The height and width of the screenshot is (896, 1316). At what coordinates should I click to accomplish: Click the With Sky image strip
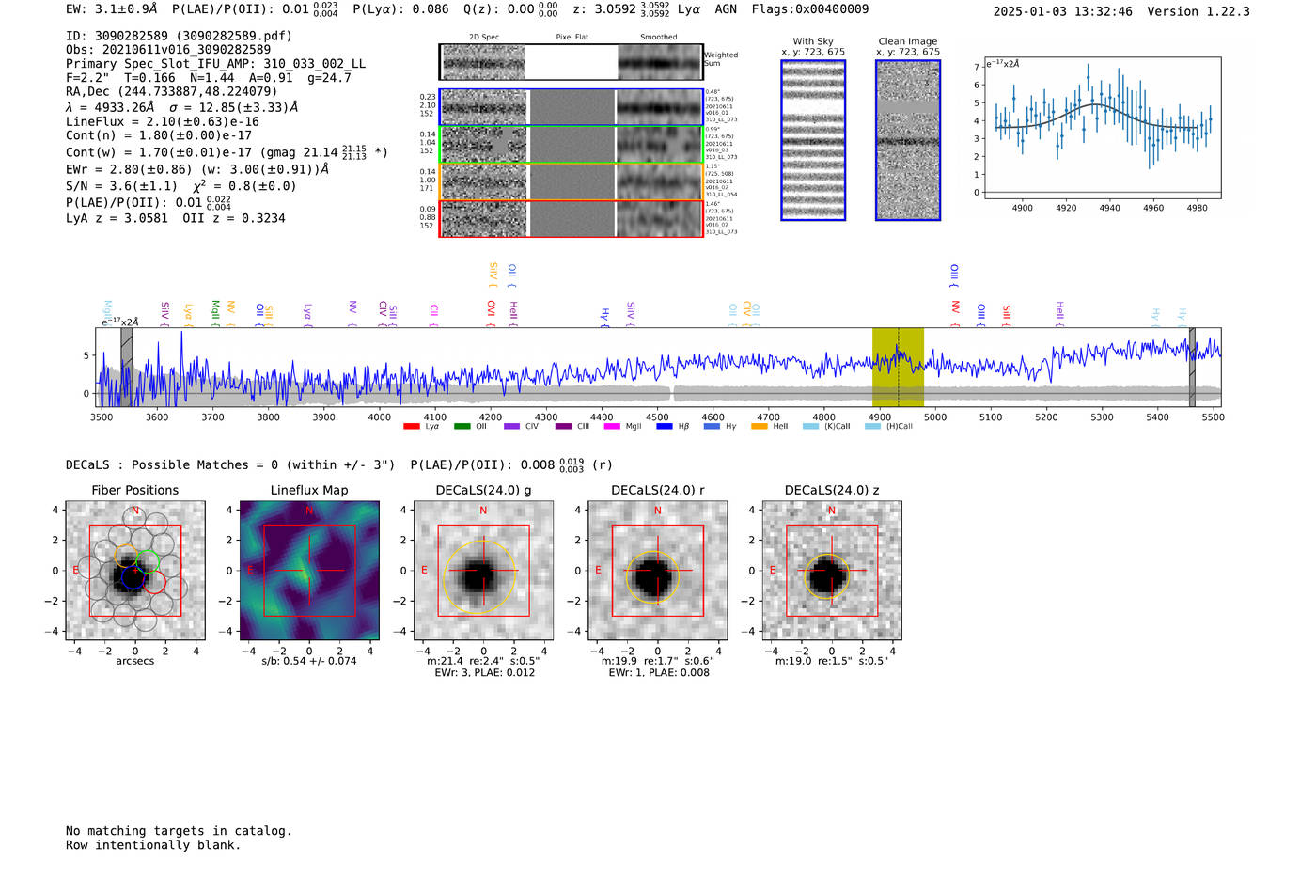813,140
